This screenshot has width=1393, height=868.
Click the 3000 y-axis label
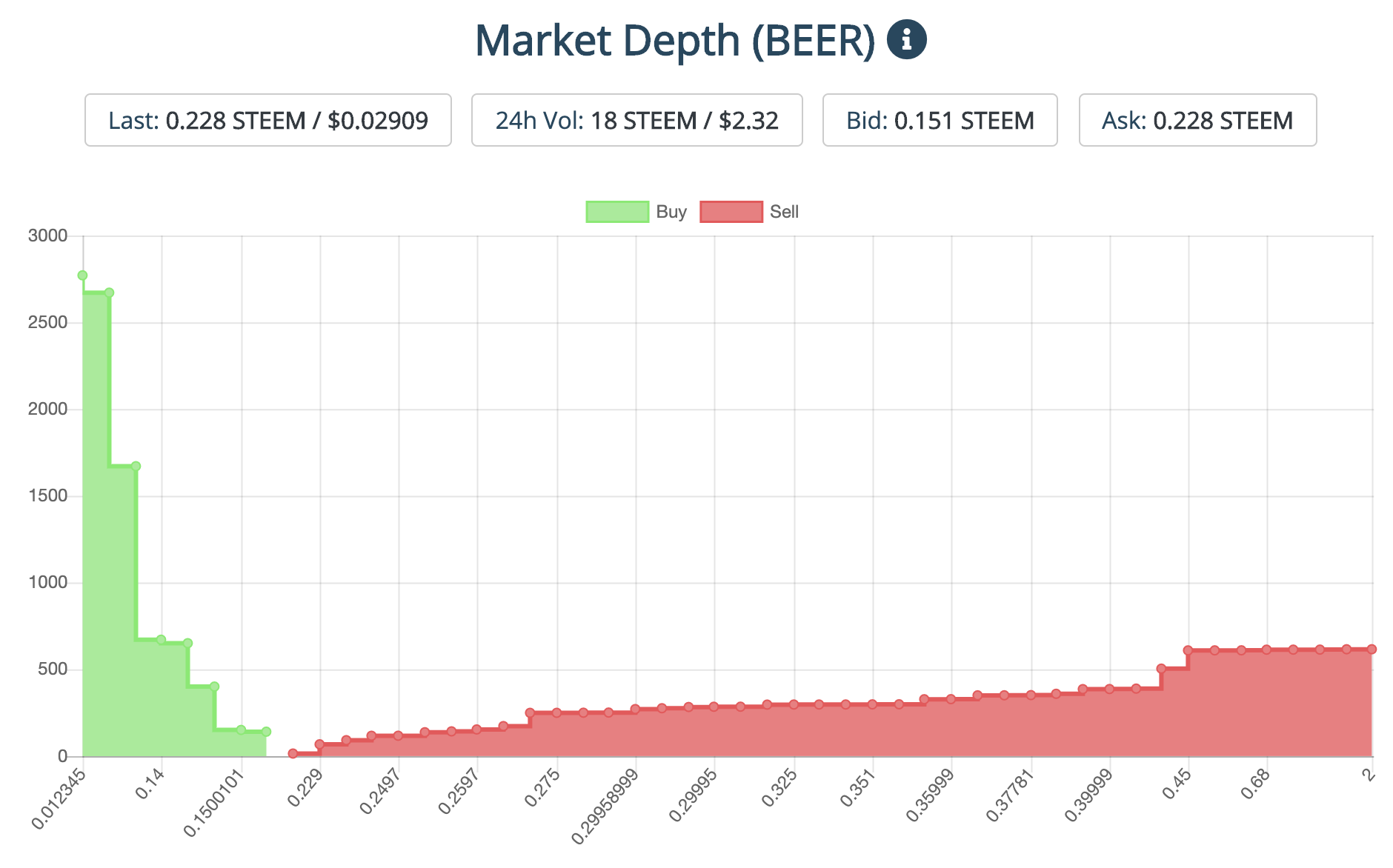click(x=47, y=236)
